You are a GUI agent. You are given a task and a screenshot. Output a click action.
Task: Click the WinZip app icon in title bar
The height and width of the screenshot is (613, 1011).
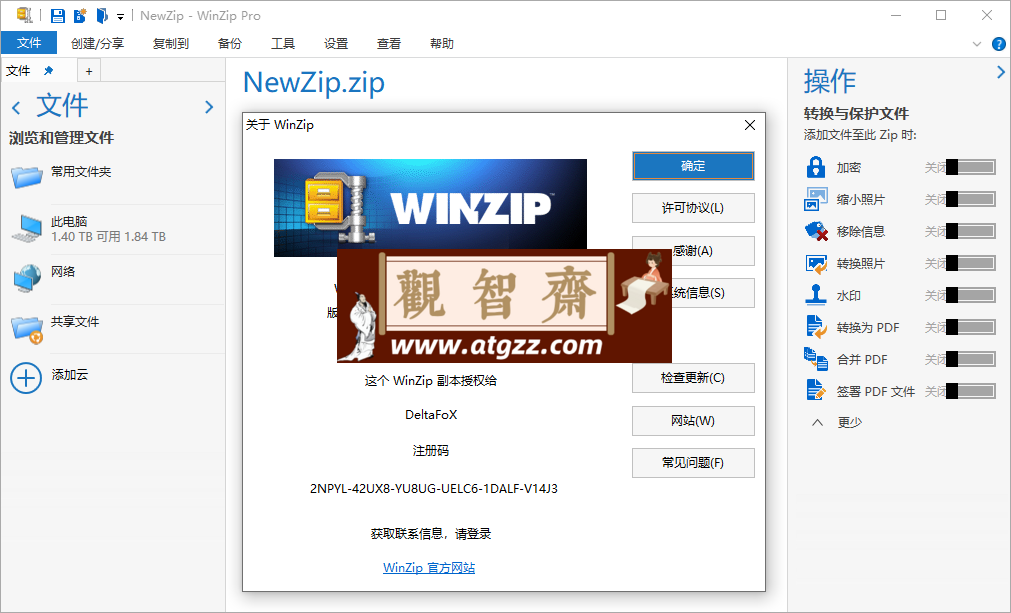pyautogui.click(x=25, y=15)
